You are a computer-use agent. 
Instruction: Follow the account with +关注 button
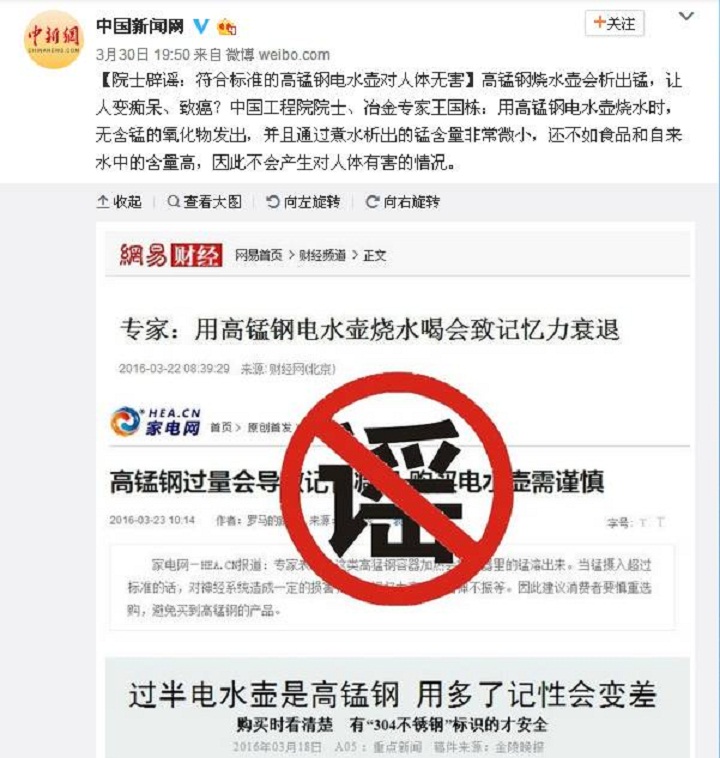pos(614,23)
